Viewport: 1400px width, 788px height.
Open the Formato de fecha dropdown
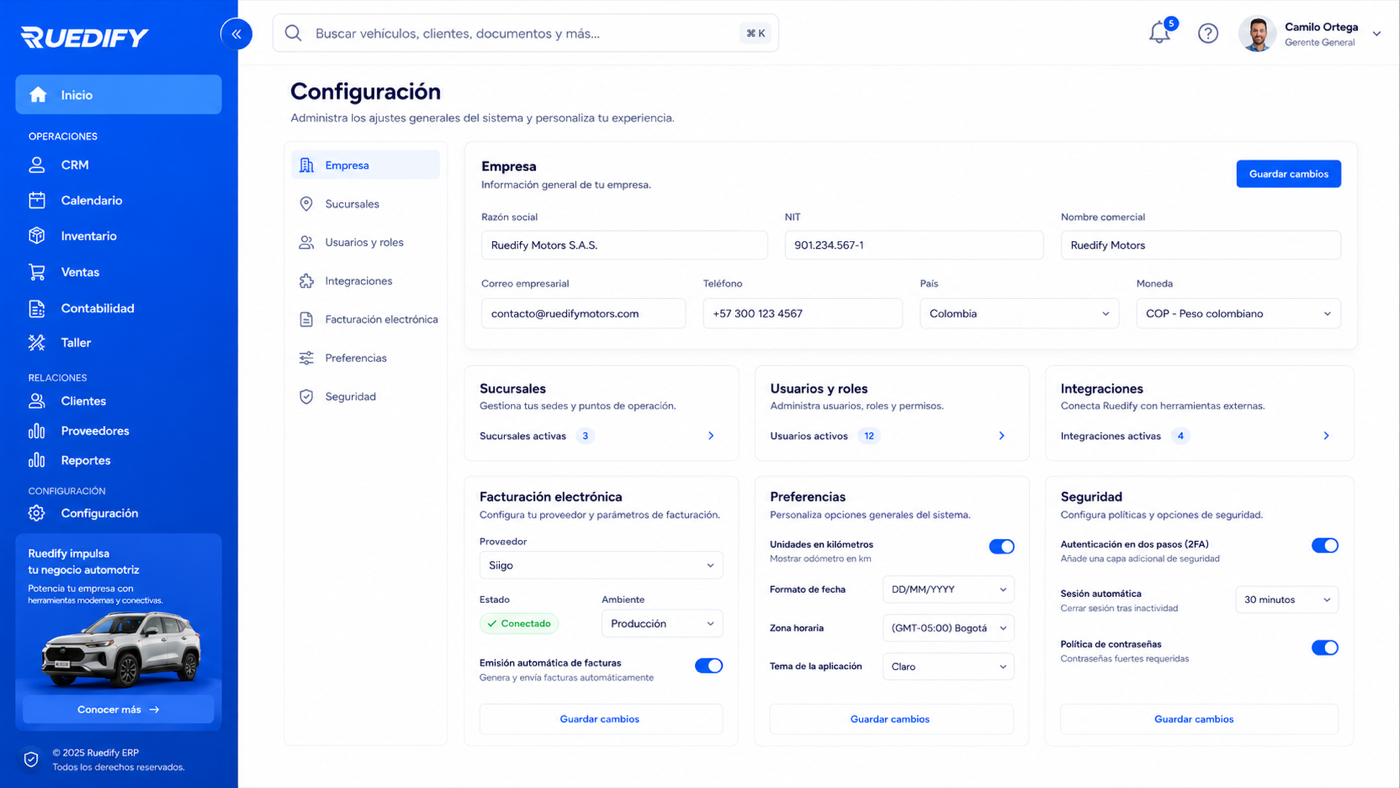(x=948, y=589)
